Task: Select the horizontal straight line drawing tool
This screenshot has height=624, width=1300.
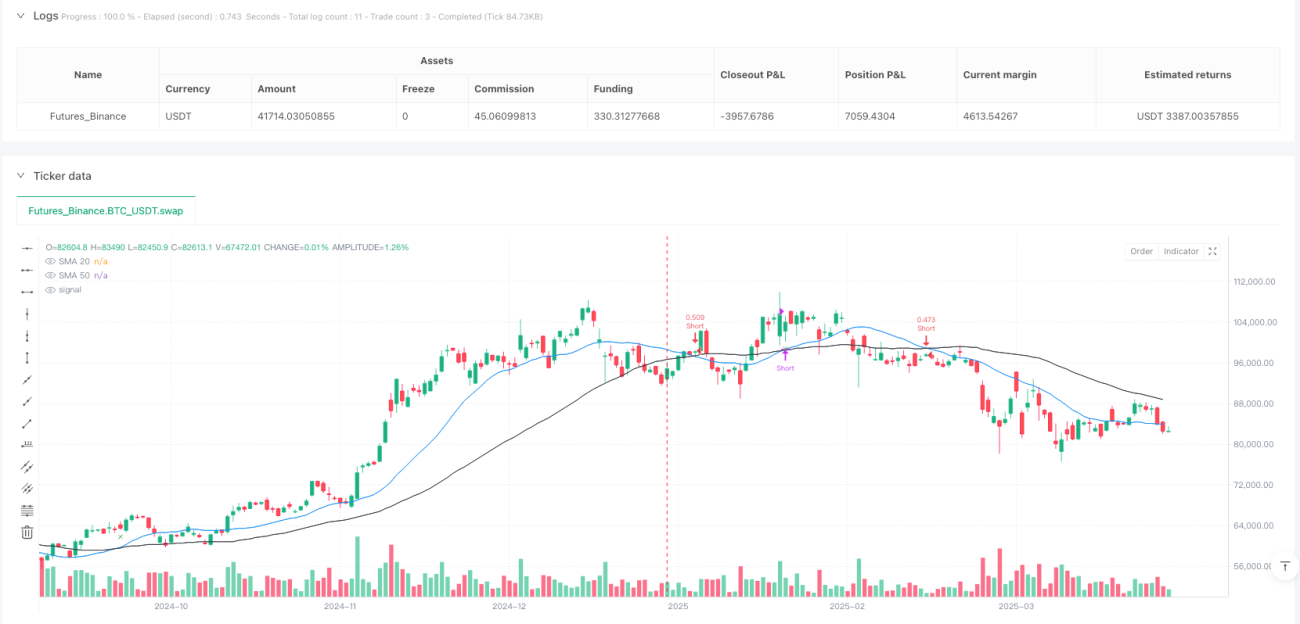Action: point(27,247)
